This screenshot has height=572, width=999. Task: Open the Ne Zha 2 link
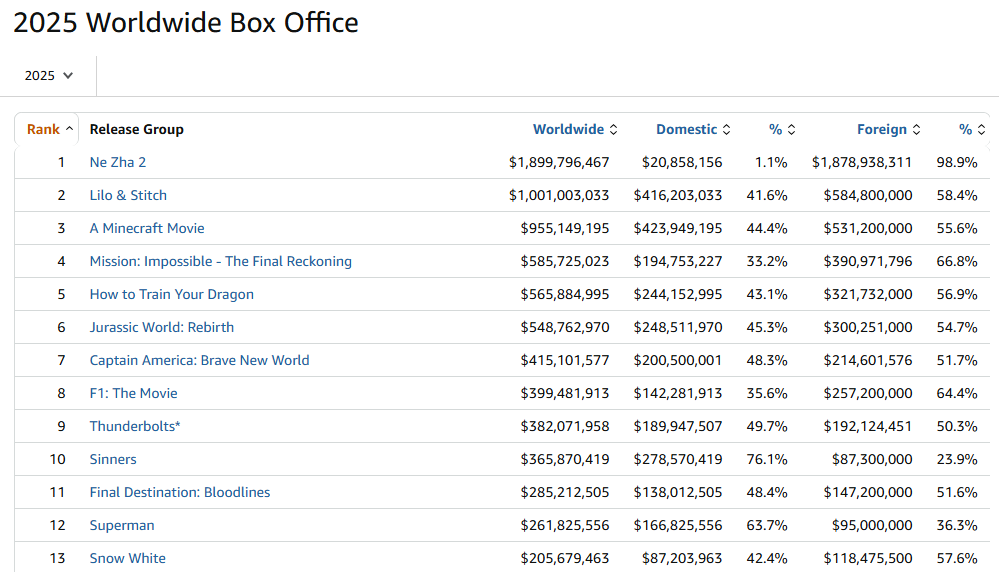tap(118, 162)
